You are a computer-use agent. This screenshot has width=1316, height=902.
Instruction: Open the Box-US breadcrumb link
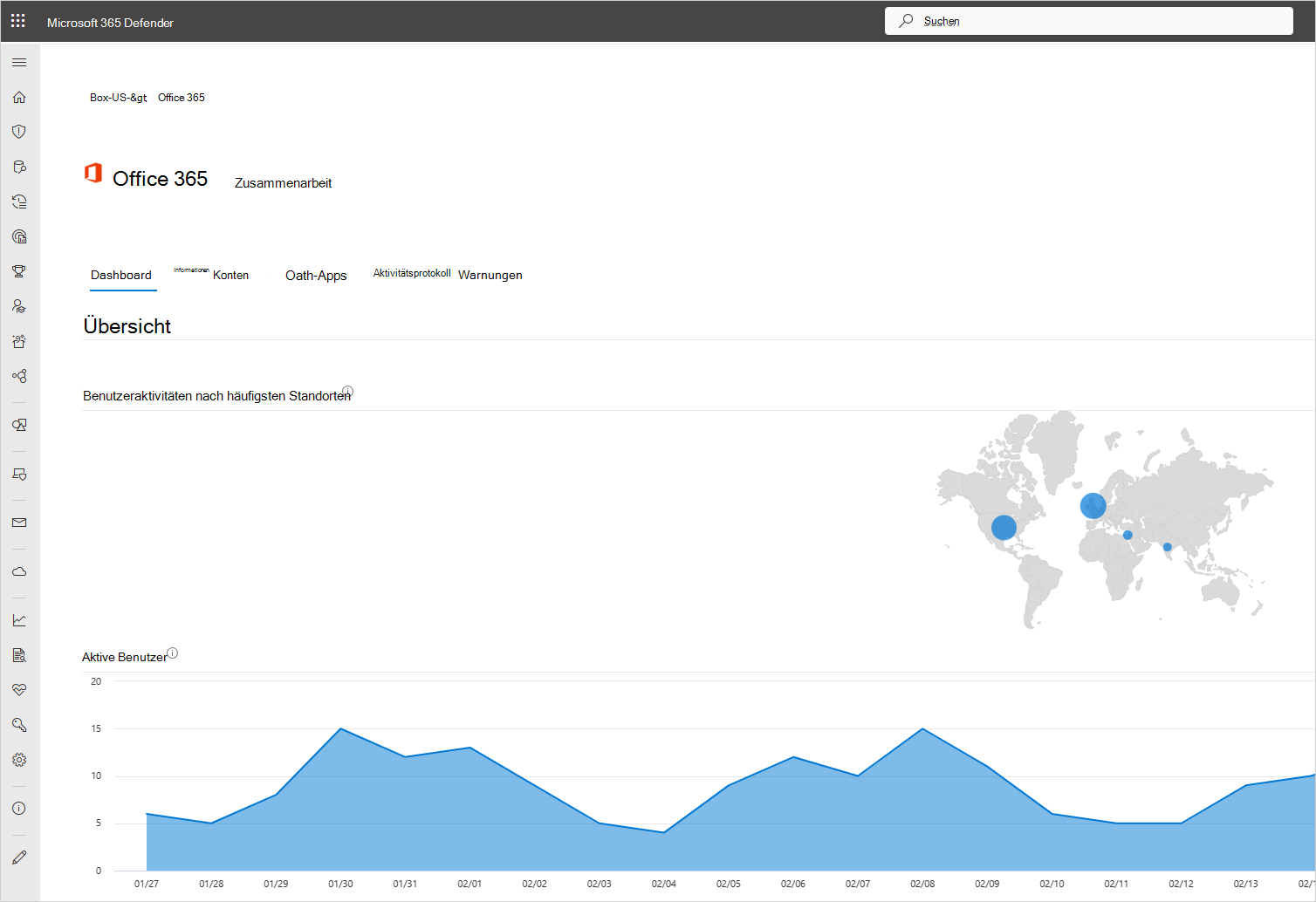[x=118, y=97]
